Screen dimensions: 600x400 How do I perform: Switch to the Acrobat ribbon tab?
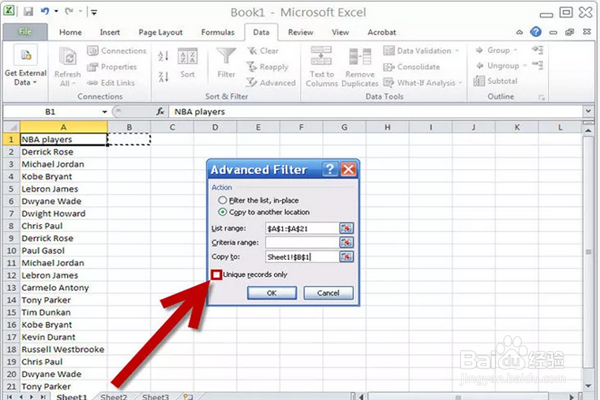pos(382,33)
